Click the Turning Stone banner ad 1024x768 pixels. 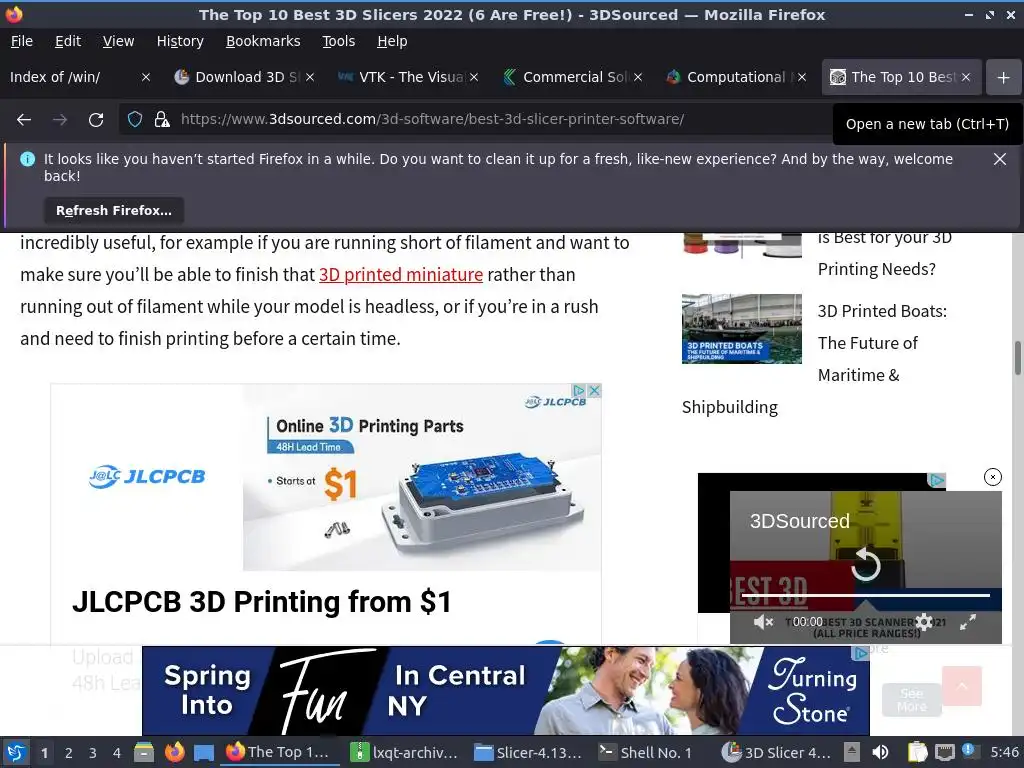[505, 690]
